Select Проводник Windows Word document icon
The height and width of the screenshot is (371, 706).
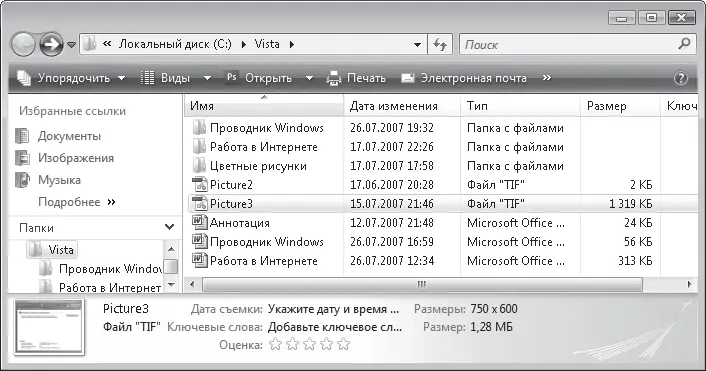199,242
